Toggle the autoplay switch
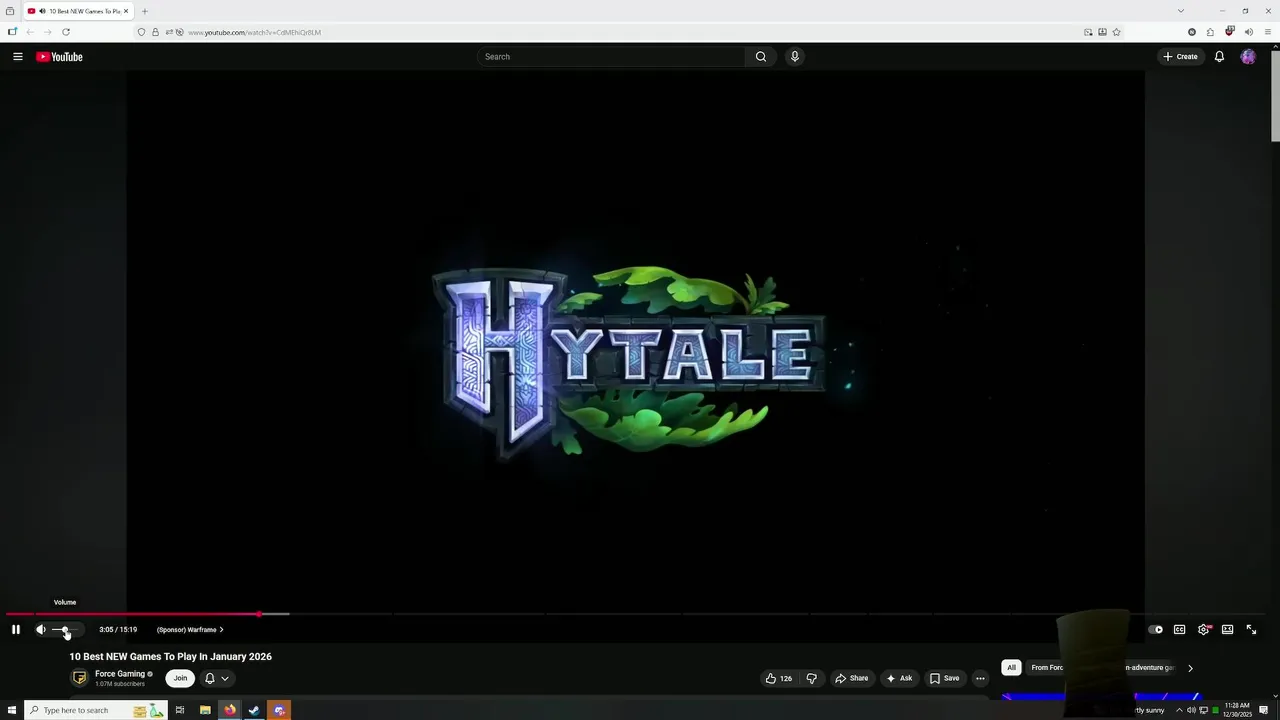 (x=1155, y=630)
